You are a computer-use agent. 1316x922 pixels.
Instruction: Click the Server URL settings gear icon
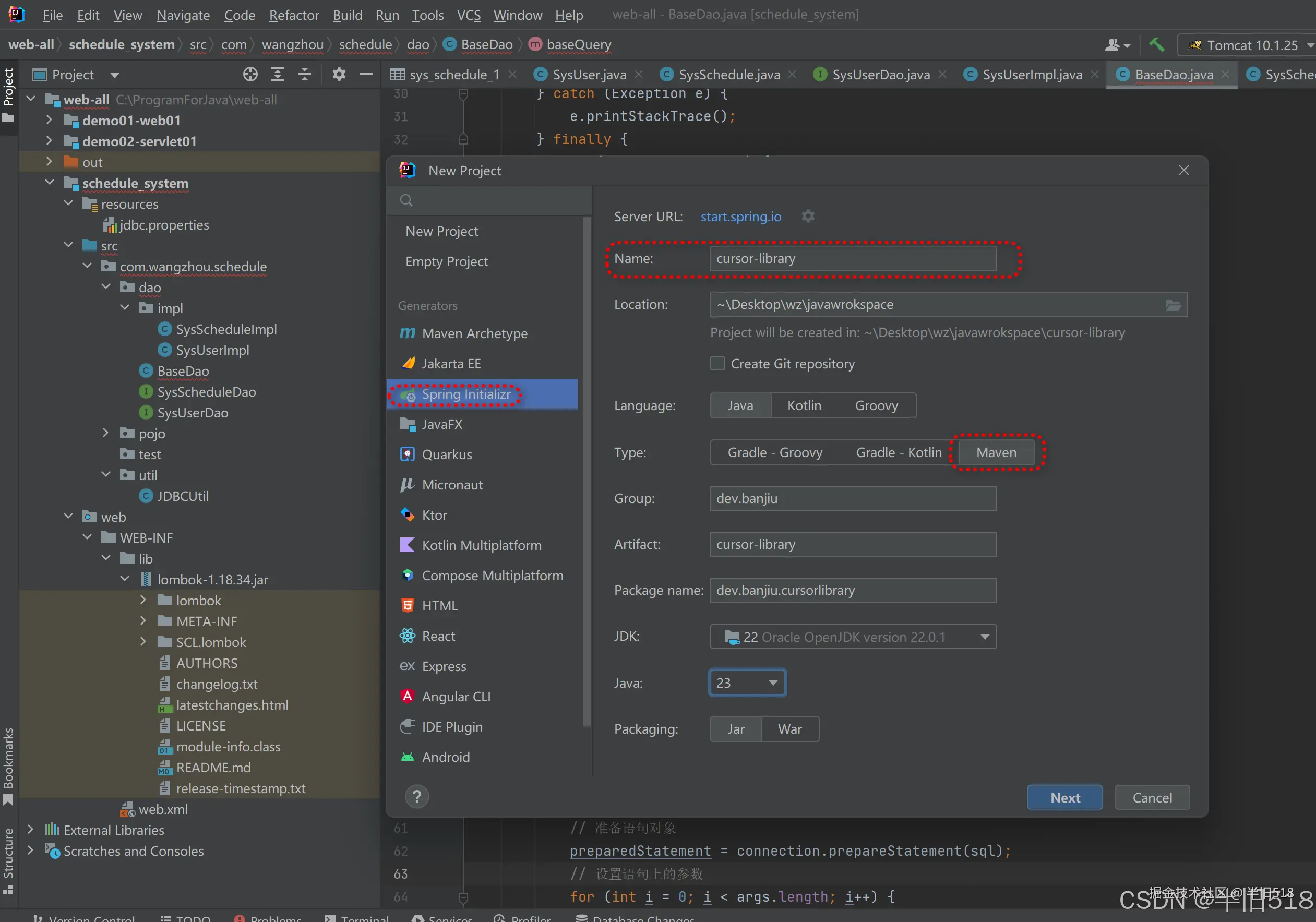coord(808,217)
